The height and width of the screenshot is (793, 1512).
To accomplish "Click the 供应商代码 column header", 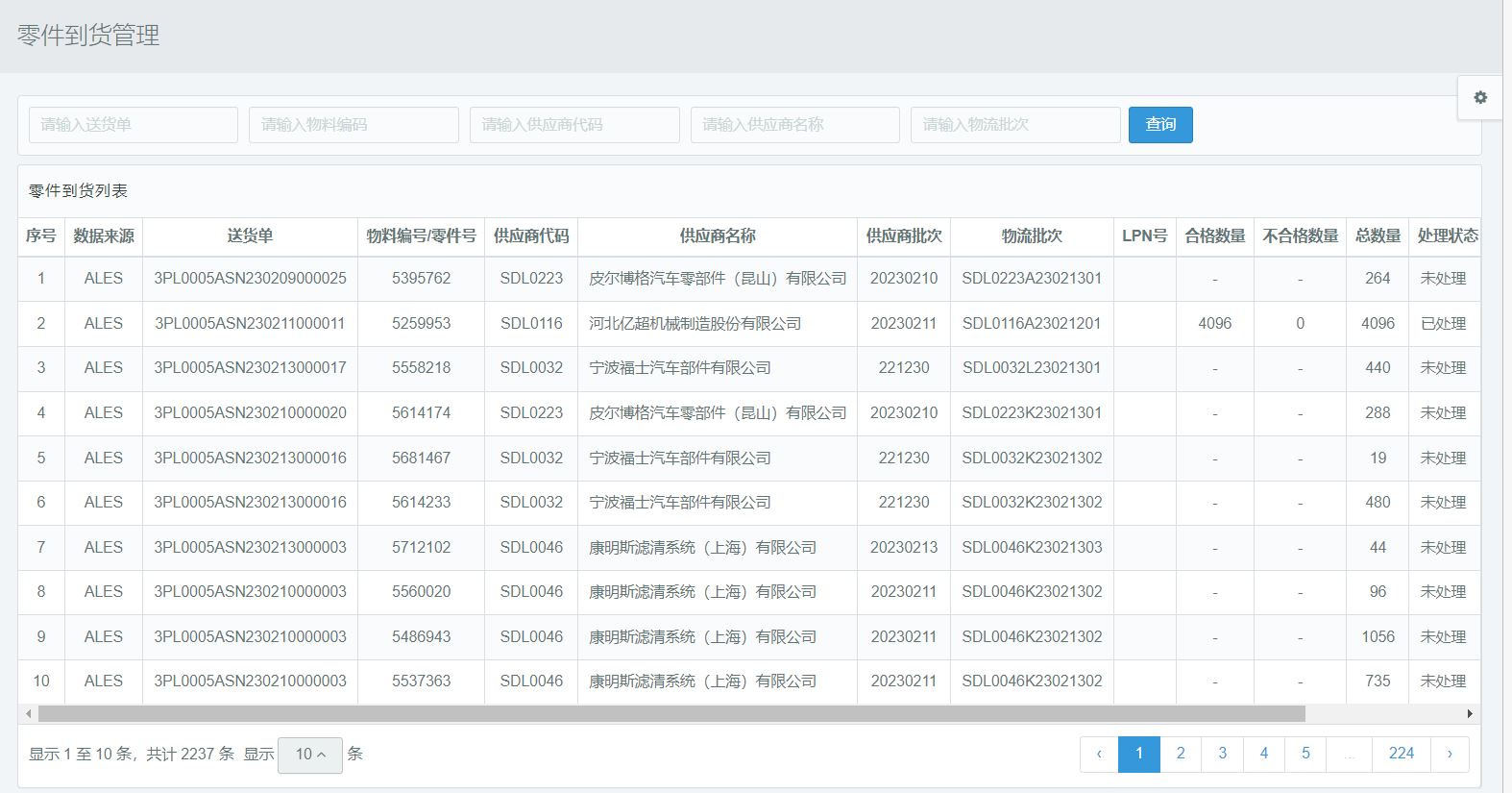I will pos(531,236).
